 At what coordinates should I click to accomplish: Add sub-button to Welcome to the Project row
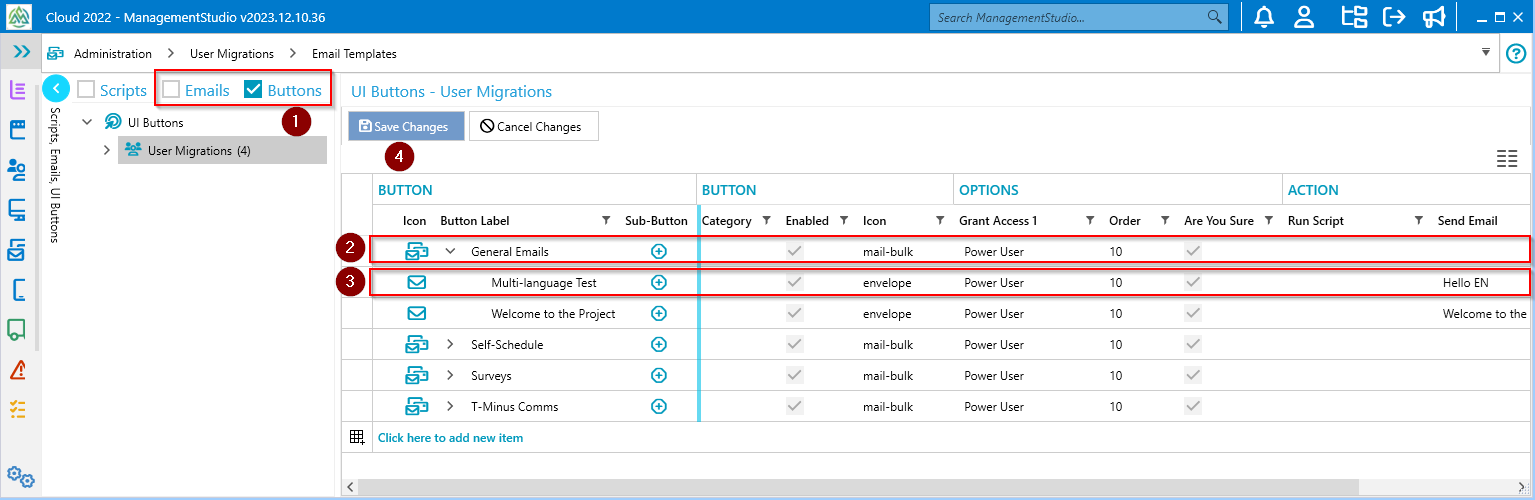[x=658, y=314]
